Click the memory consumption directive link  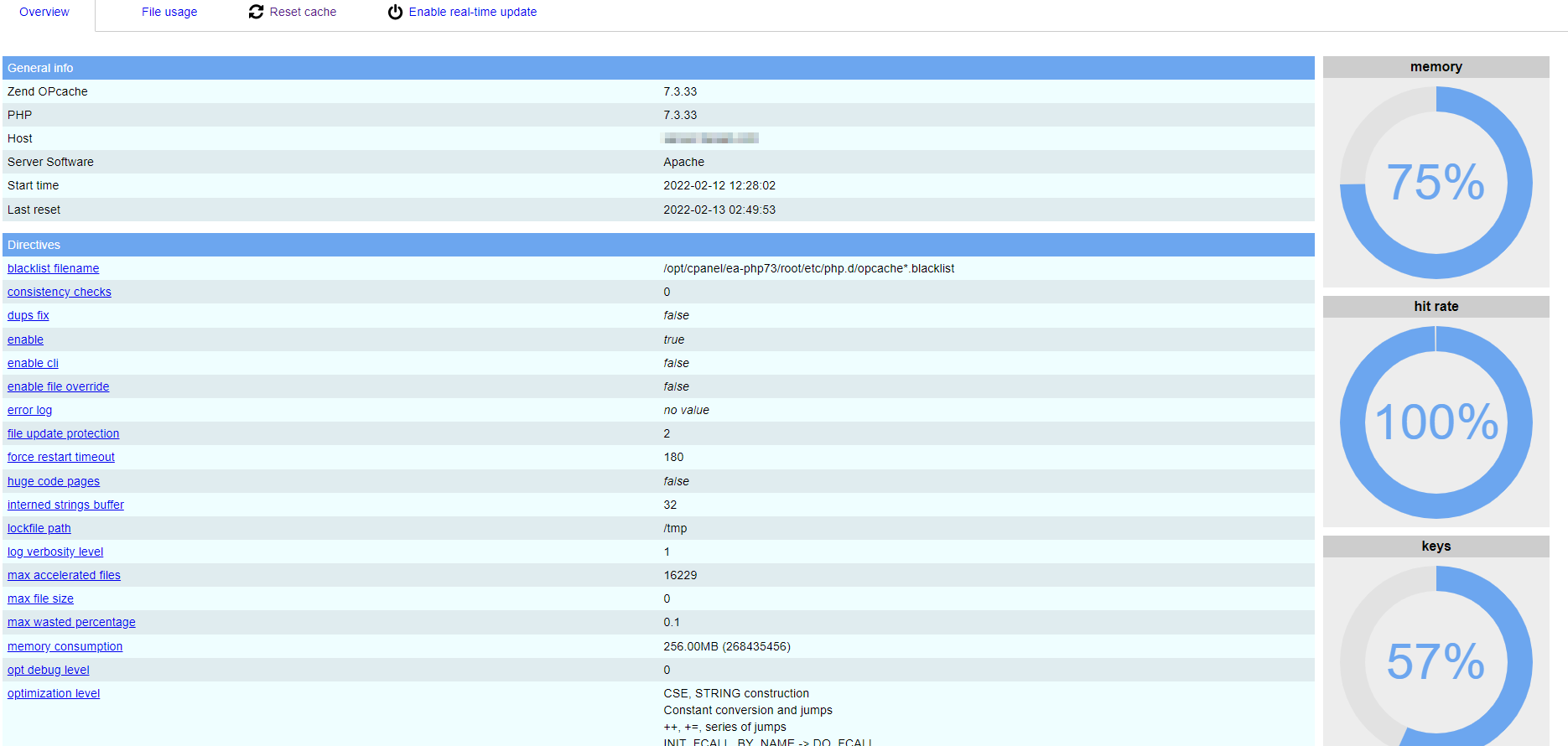point(65,646)
